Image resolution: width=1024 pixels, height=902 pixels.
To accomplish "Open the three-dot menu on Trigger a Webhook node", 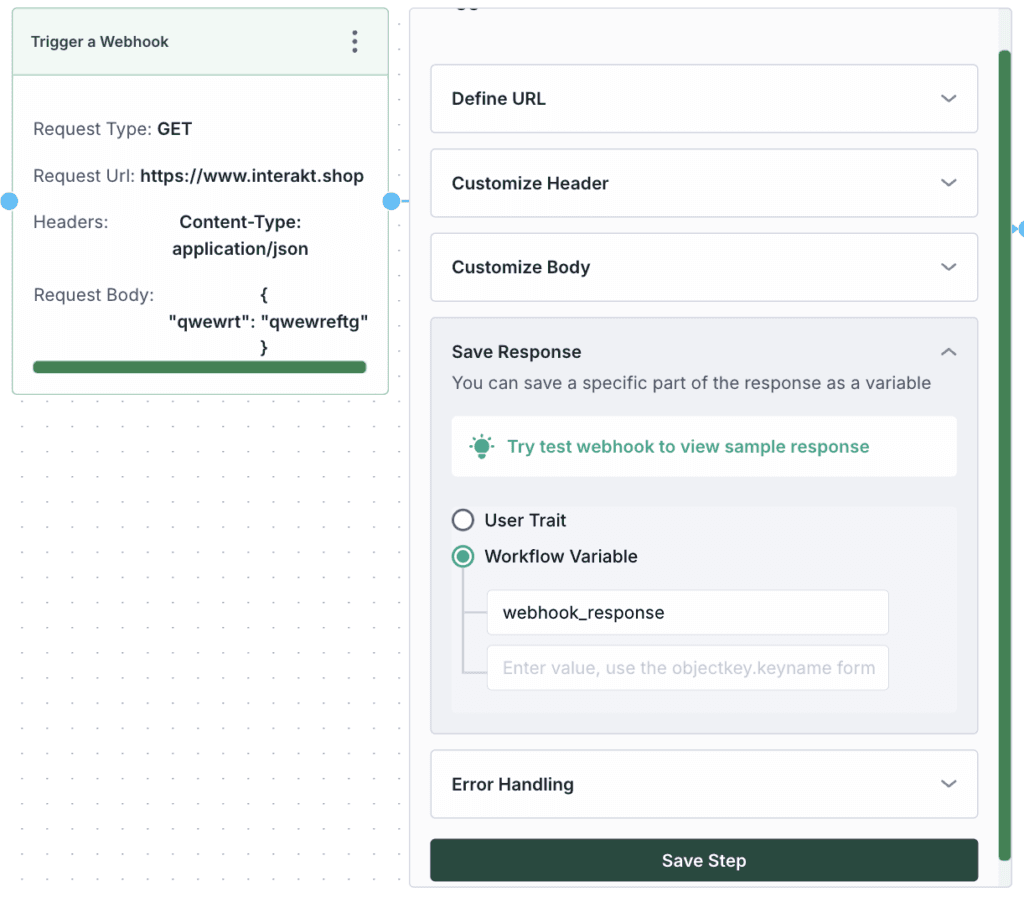I will click(354, 42).
